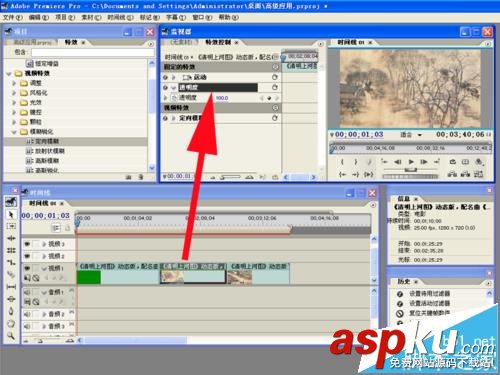Open the 文件 menu
Screen dimensions: 500x375
click(x=13, y=17)
